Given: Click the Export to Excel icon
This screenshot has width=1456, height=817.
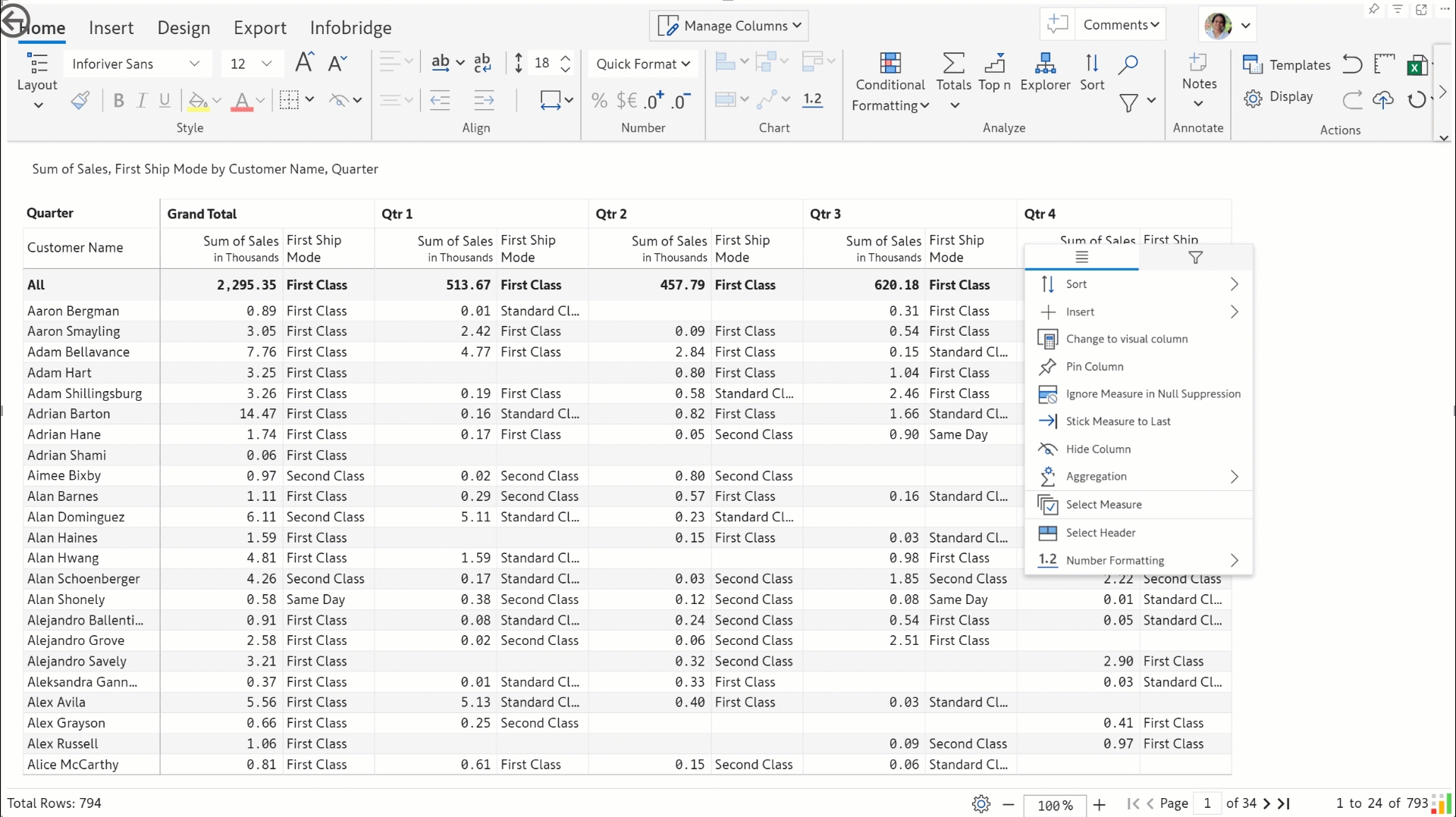Looking at the screenshot, I should pos(1417,66).
